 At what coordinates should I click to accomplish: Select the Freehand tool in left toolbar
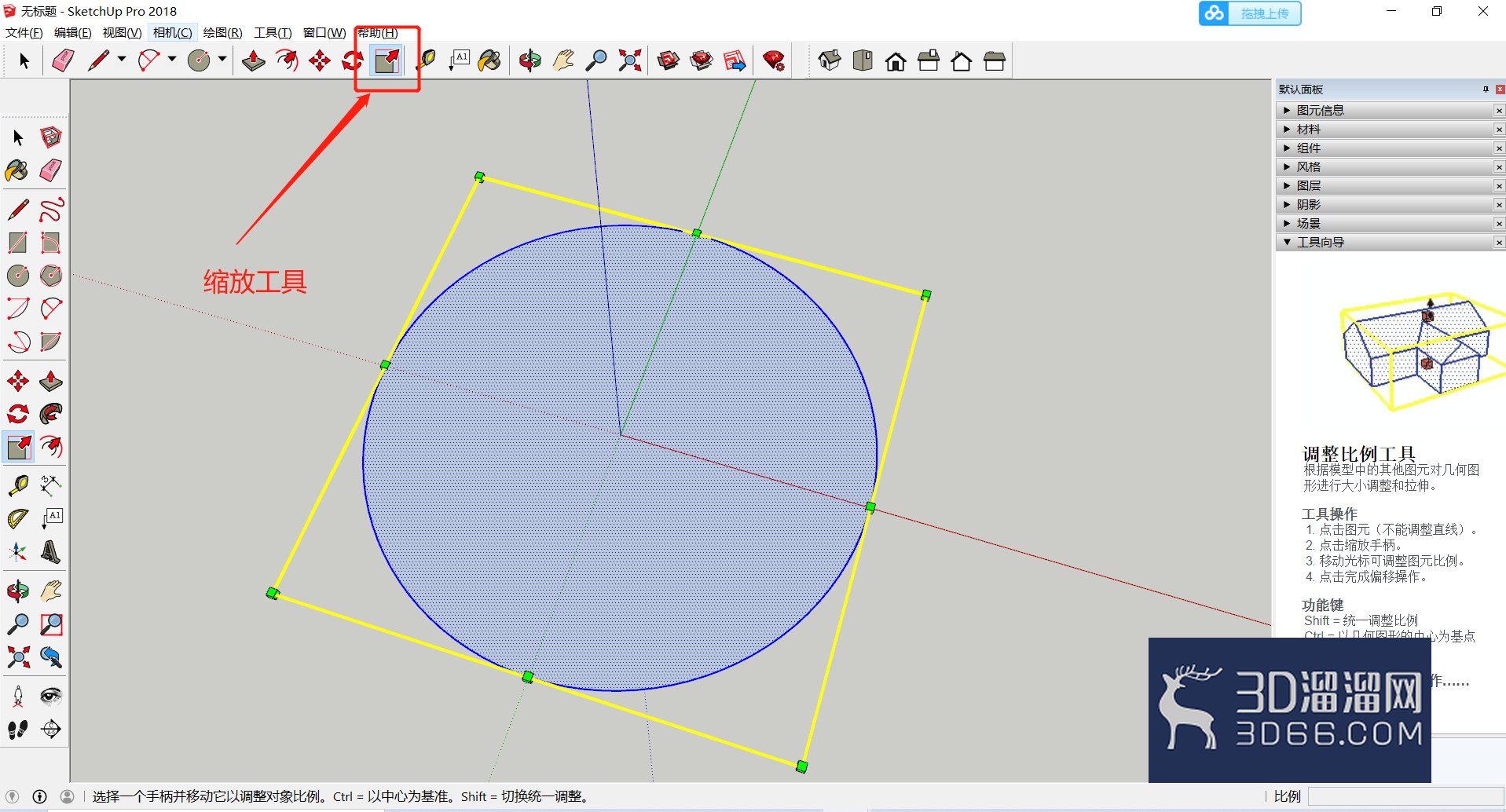click(x=51, y=210)
